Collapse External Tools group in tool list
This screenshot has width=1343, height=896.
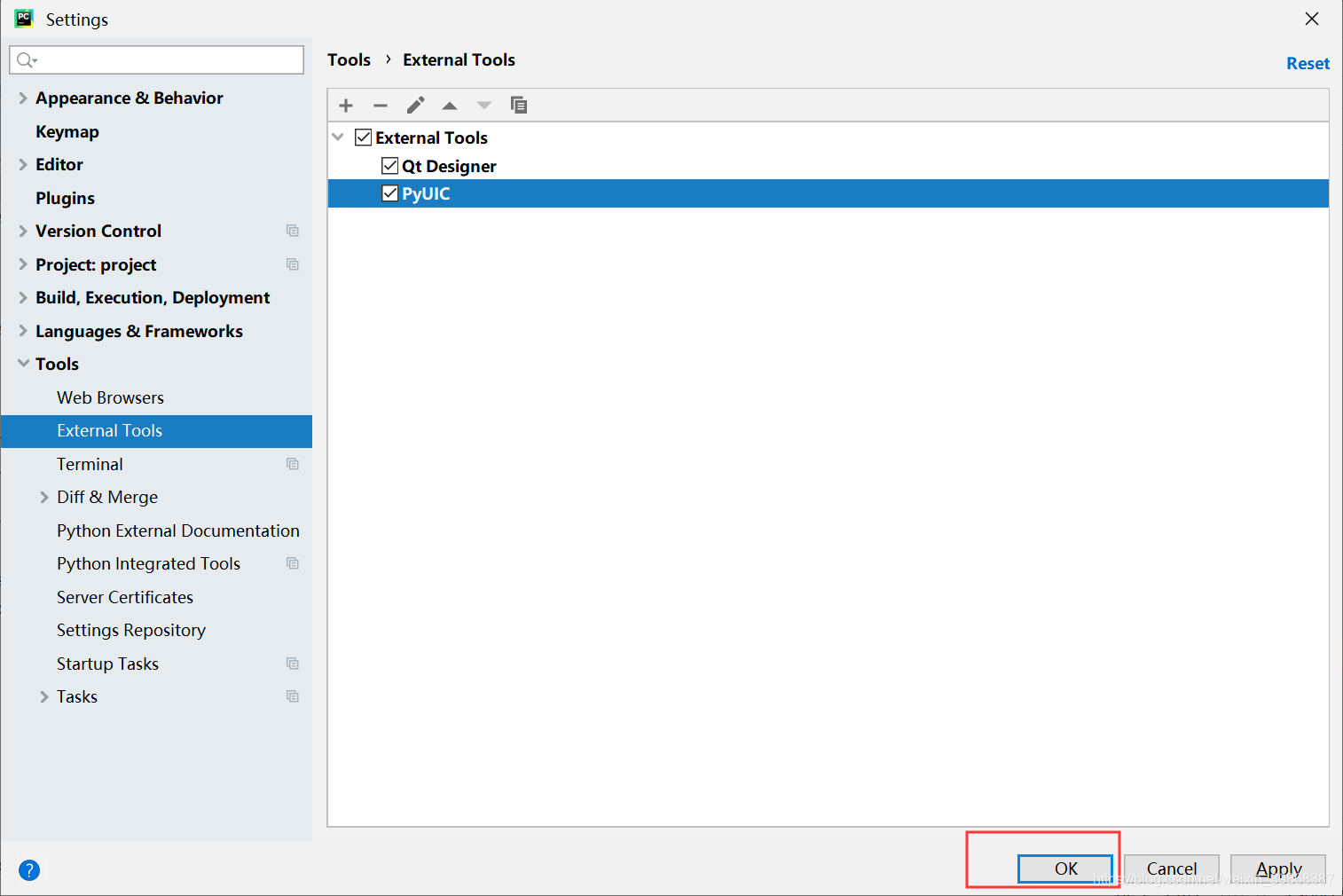pyautogui.click(x=338, y=138)
